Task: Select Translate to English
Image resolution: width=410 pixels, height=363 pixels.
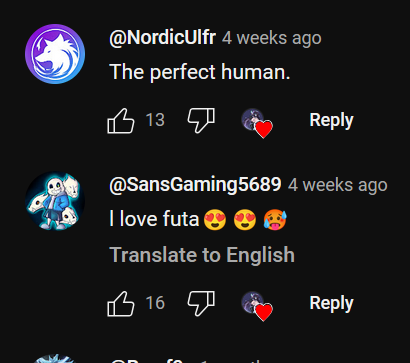Action: [x=202, y=255]
